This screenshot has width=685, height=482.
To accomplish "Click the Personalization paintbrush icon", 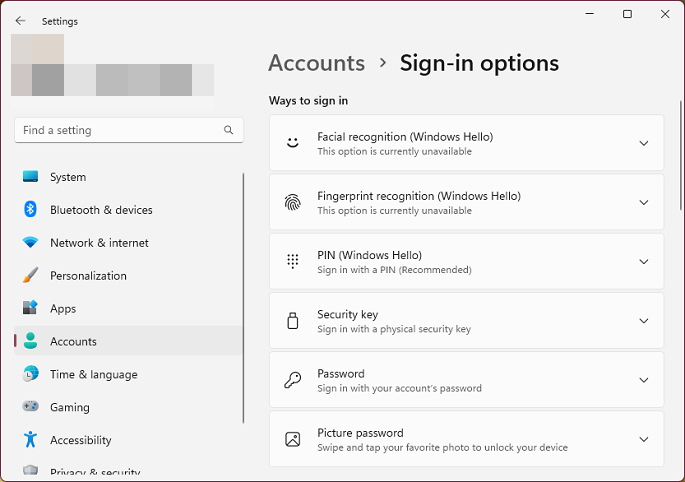I will (30, 275).
